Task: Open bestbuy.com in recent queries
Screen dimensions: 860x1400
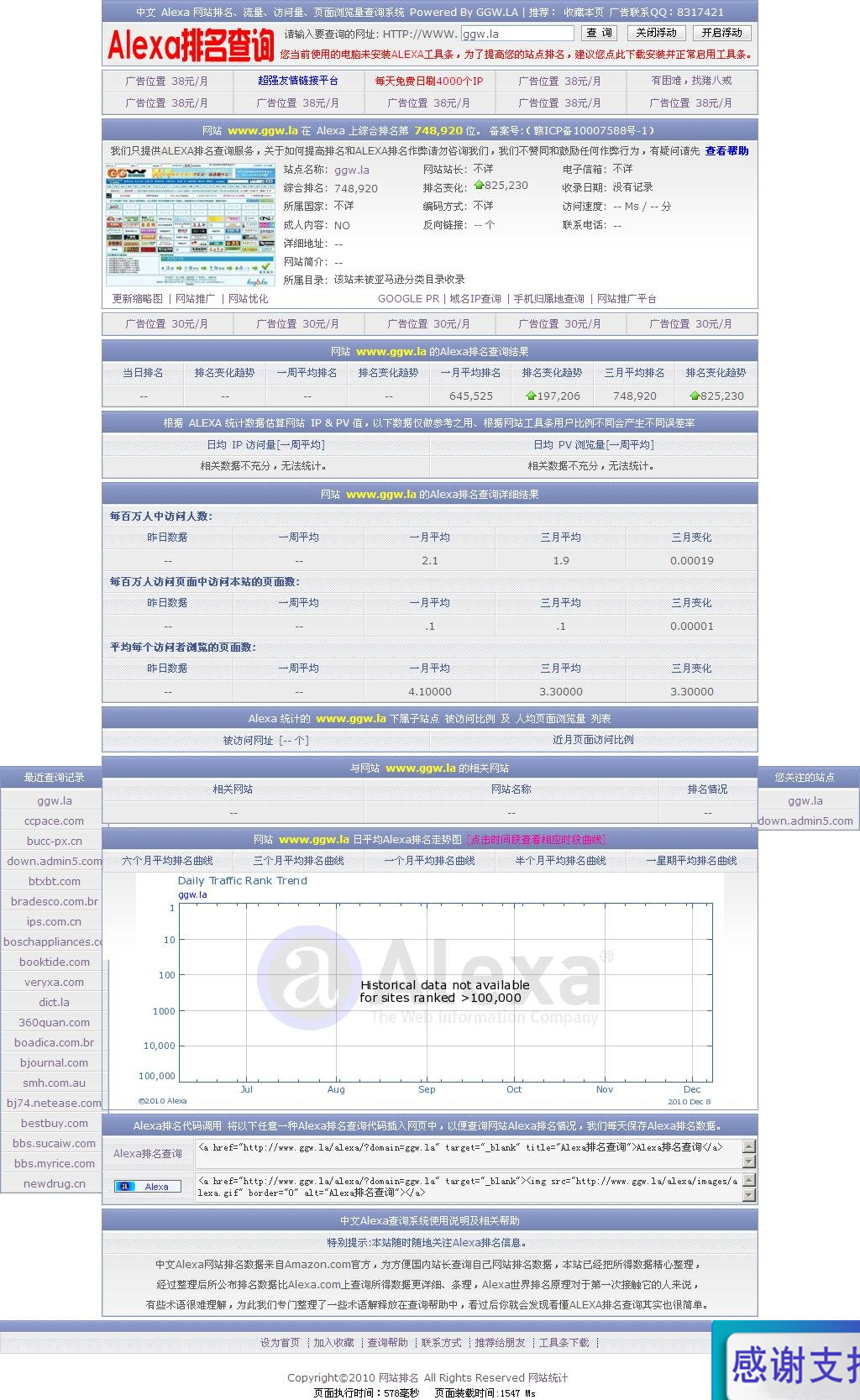Action: [55, 1124]
